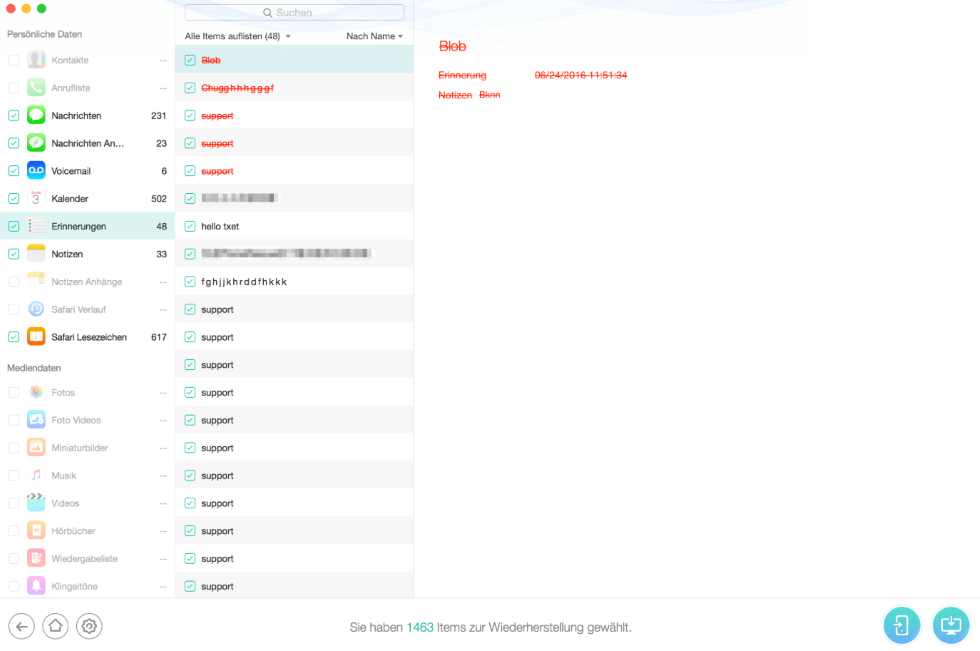The width and height of the screenshot is (980, 651).
Task: Select the Safari Lesezeichen bookmarks icon
Action: (x=36, y=337)
